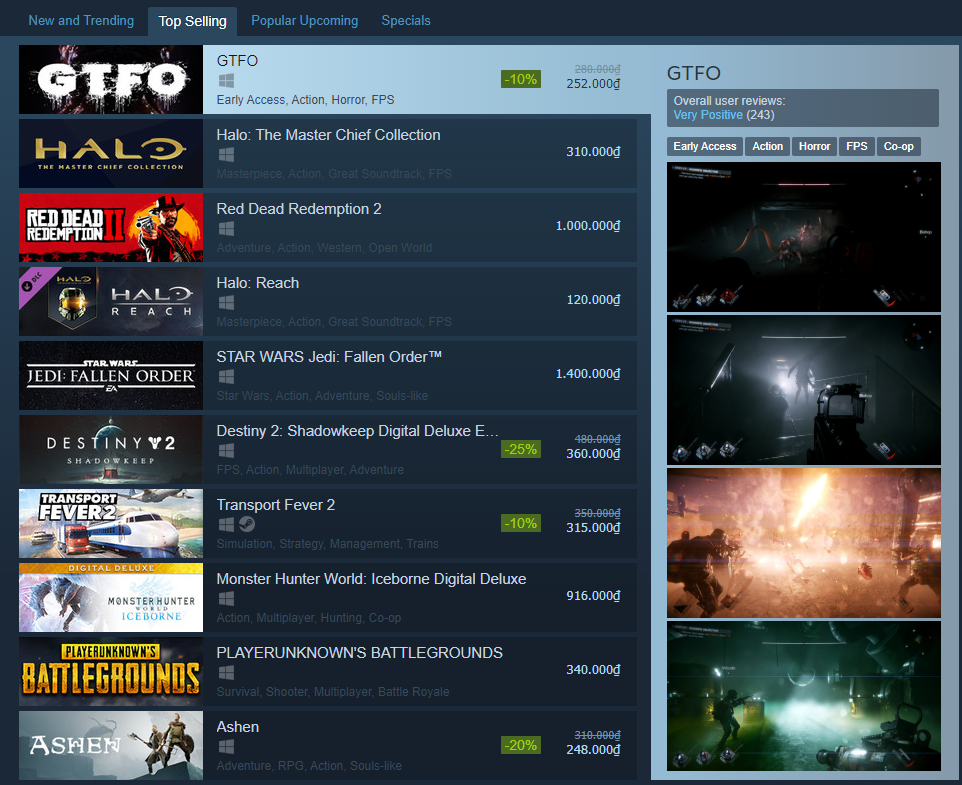Open the Popular Upcoming tab
962x785 pixels.
point(304,20)
